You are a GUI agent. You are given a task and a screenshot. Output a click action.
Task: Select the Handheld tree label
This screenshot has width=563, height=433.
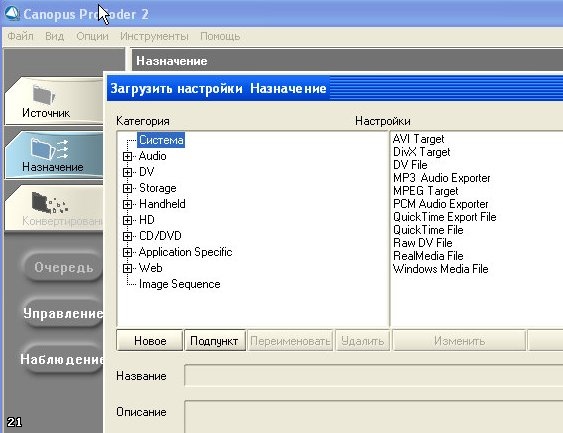point(162,204)
